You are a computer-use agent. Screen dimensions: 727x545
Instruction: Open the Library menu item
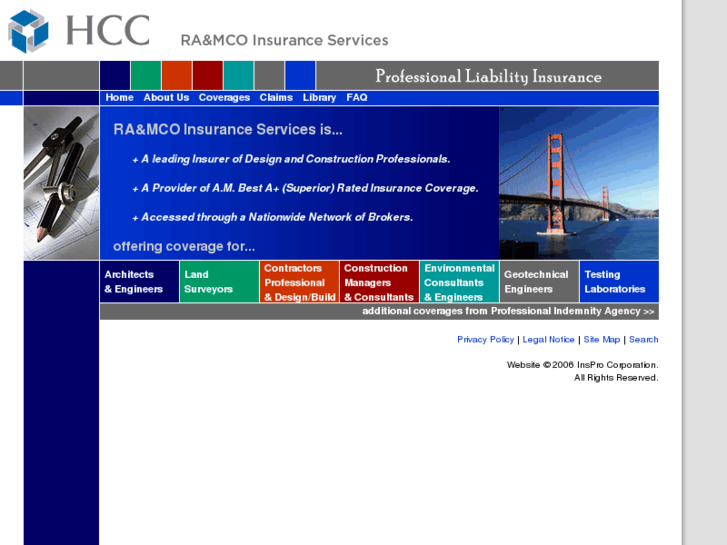319,97
